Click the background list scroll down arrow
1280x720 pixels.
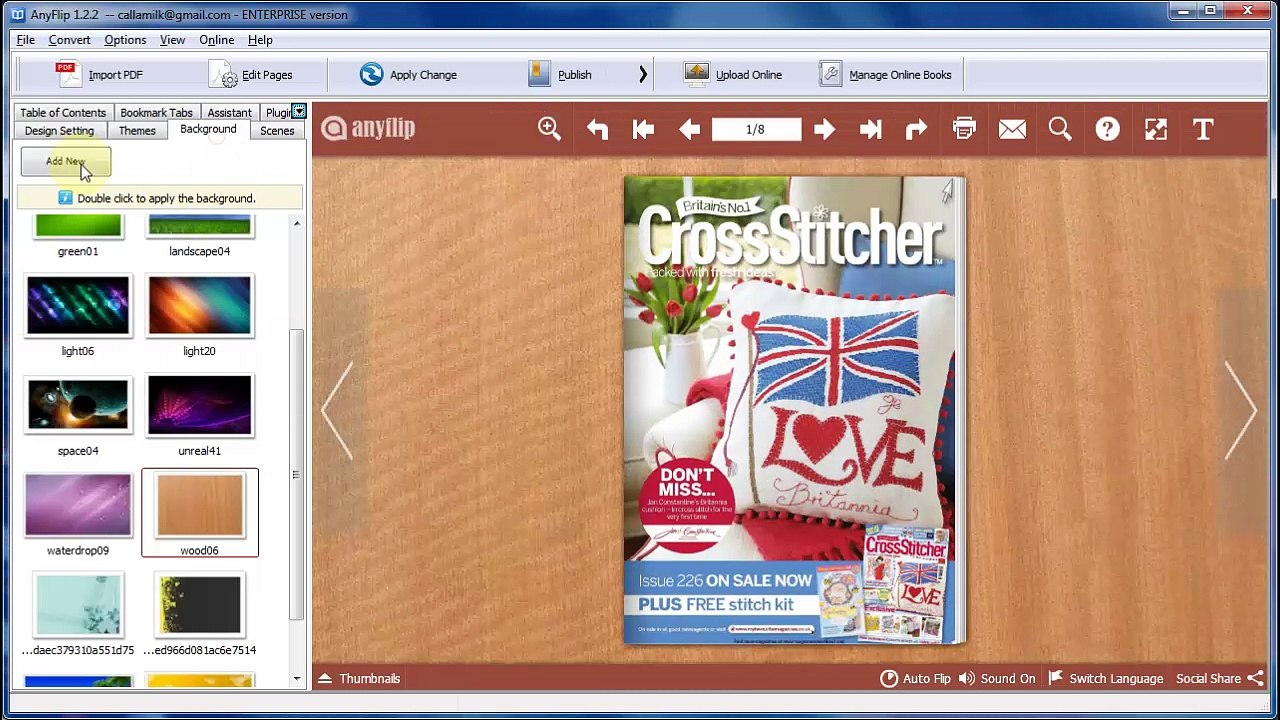click(296, 679)
